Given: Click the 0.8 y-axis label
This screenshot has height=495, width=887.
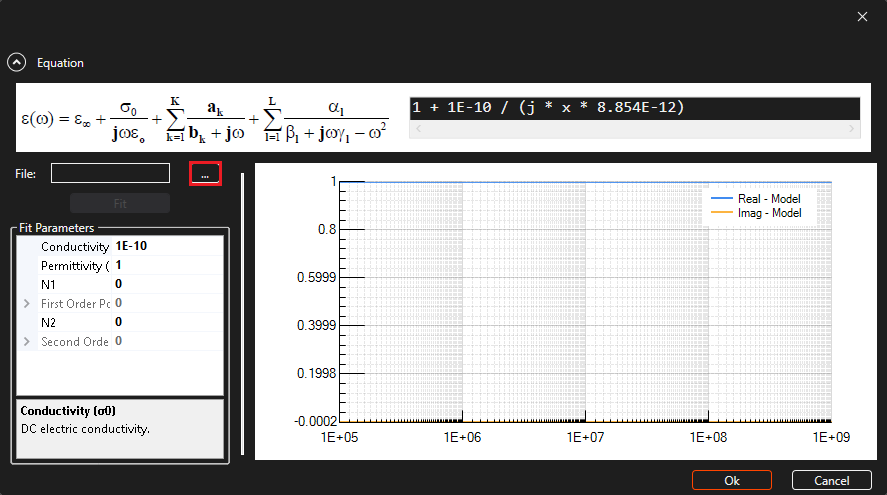Looking at the screenshot, I should click(x=327, y=229).
